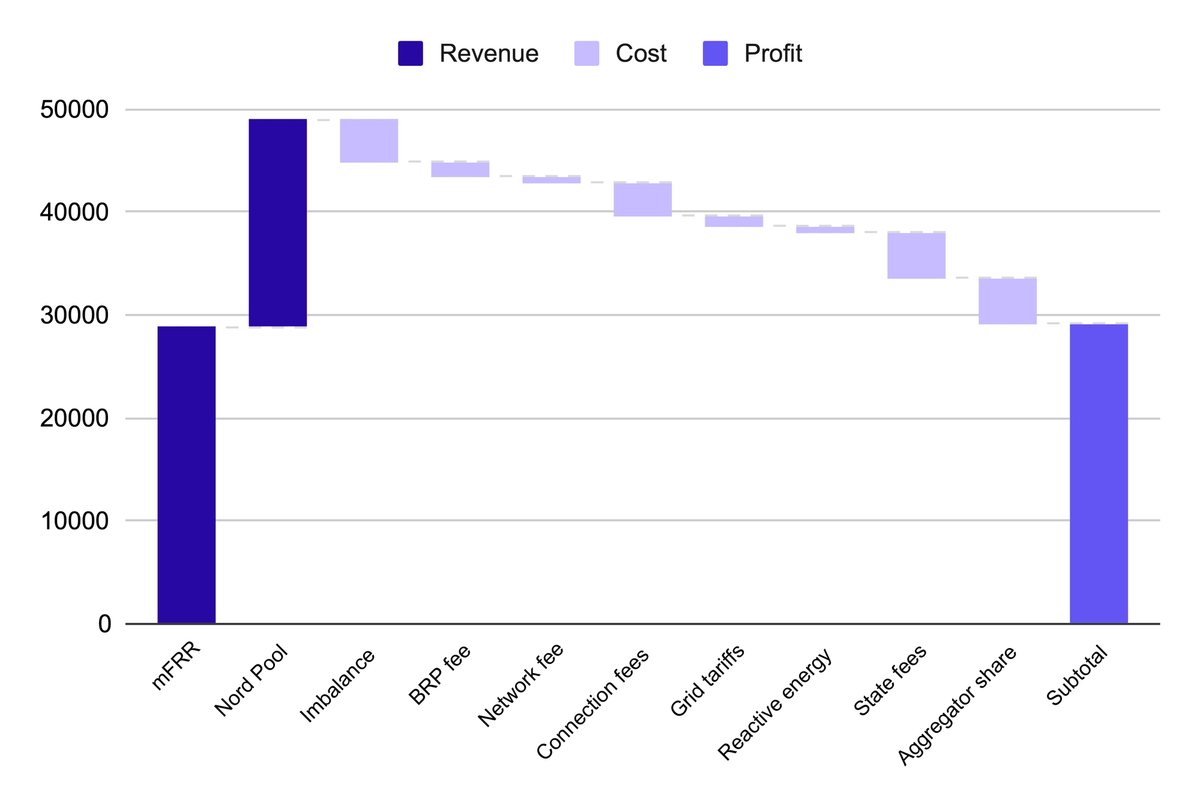This screenshot has width=1200, height=800.
Task: Click the Grid tariffs axis label
Action: [x=708, y=682]
